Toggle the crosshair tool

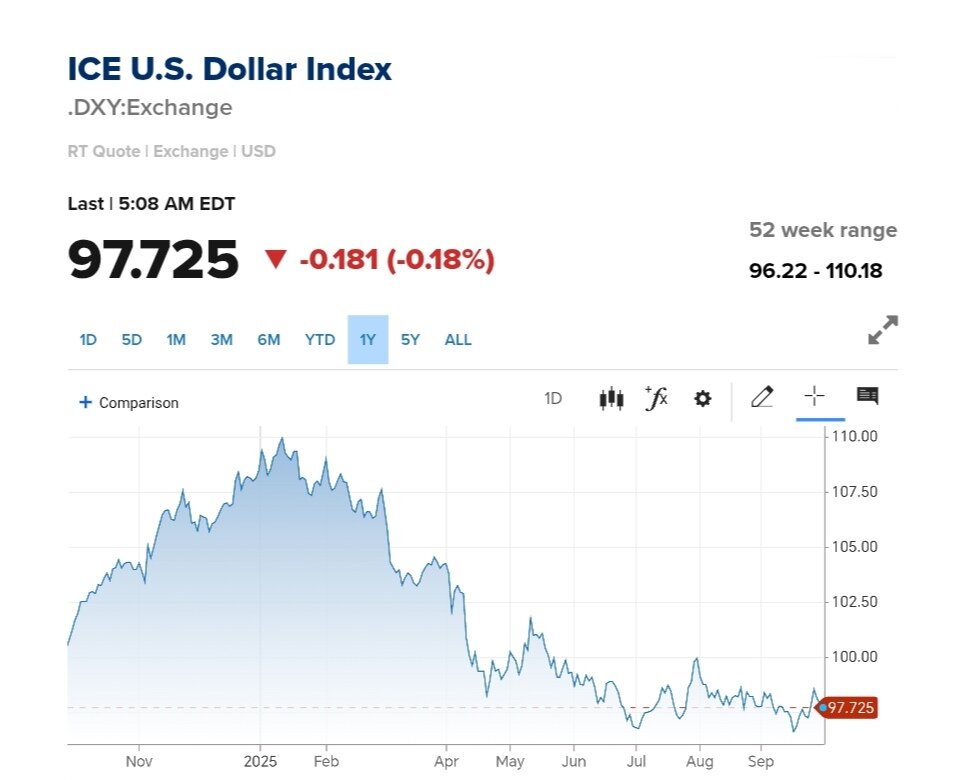pos(814,397)
